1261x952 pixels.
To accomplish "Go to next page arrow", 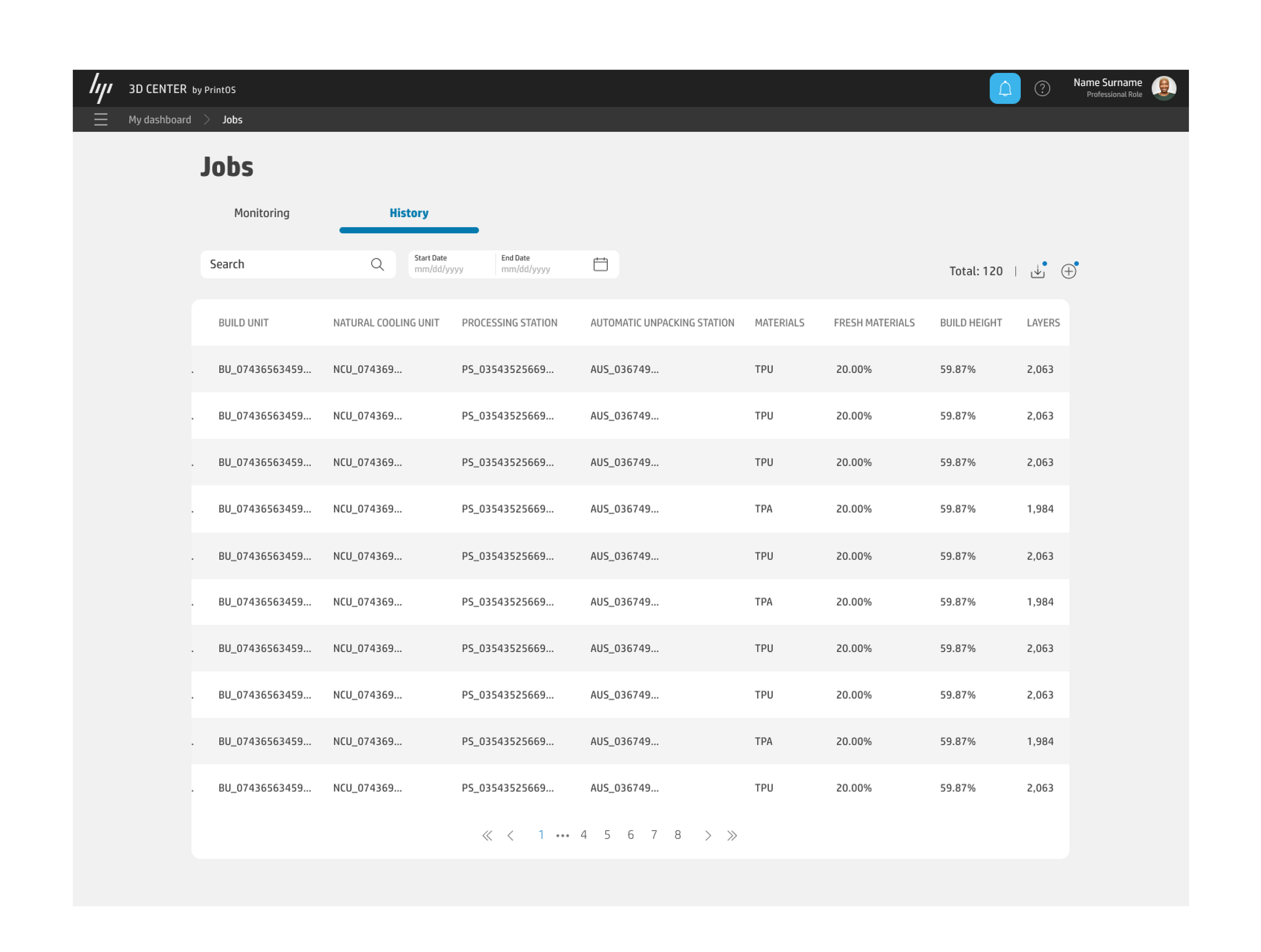I will [708, 835].
